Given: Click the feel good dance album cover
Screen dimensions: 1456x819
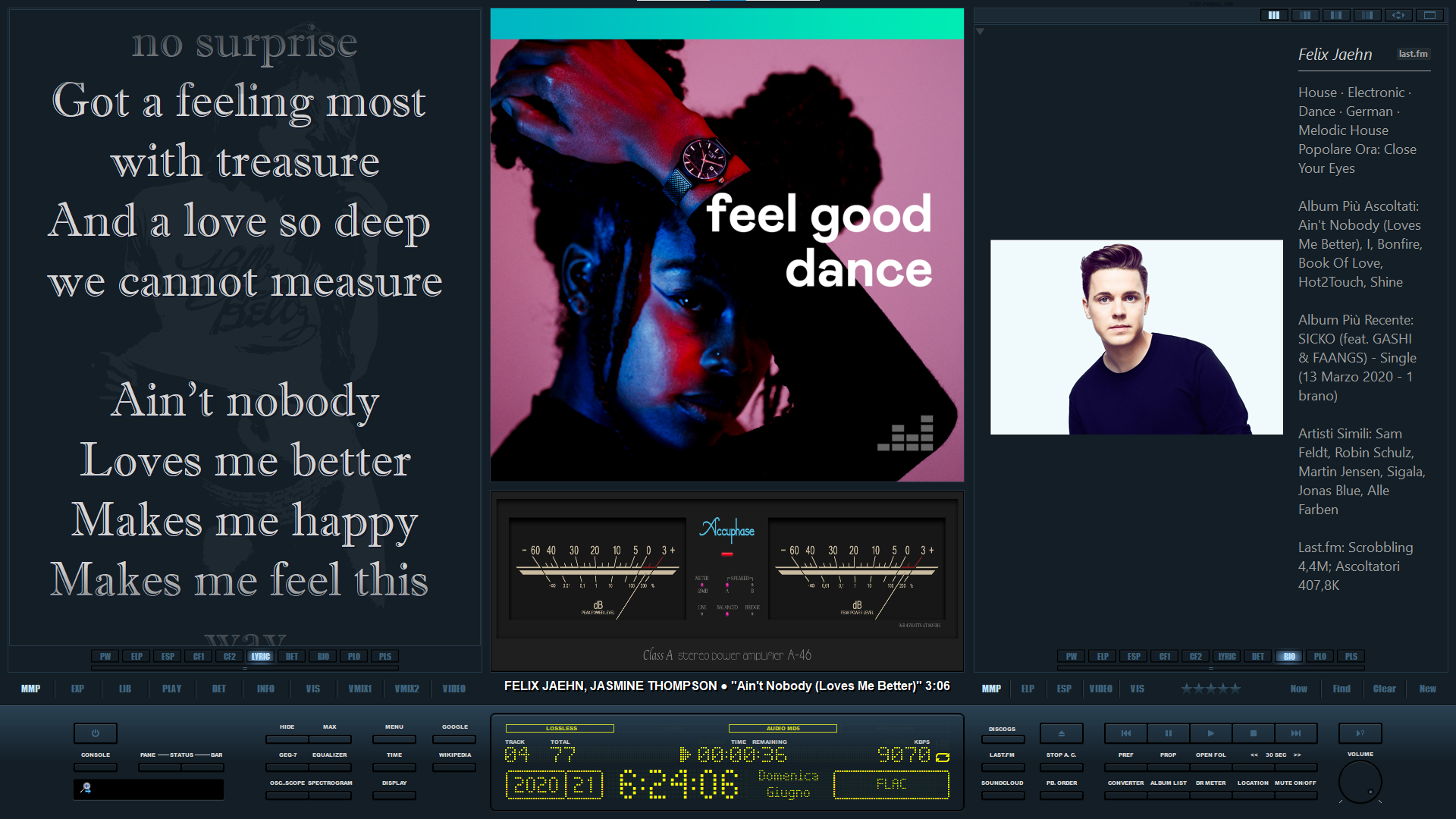Looking at the screenshot, I should (x=726, y=245).
